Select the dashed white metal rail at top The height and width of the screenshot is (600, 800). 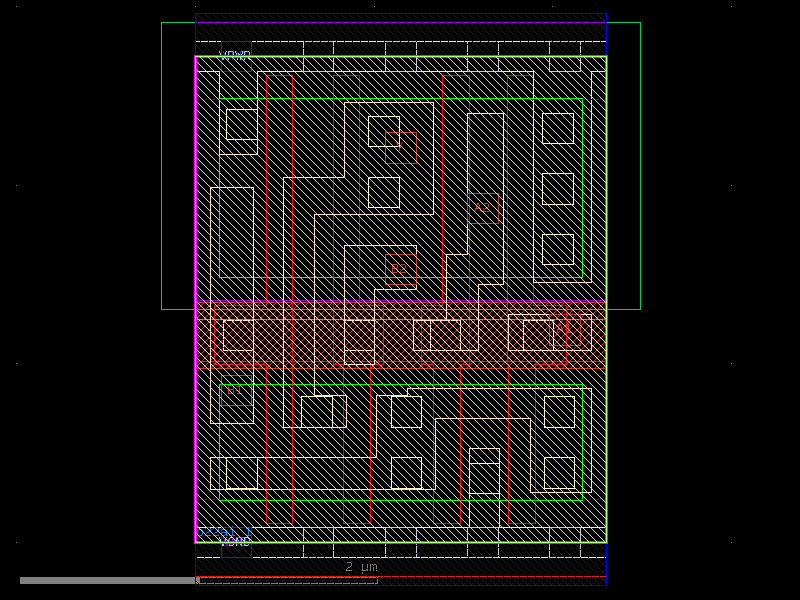pos(350,41)
